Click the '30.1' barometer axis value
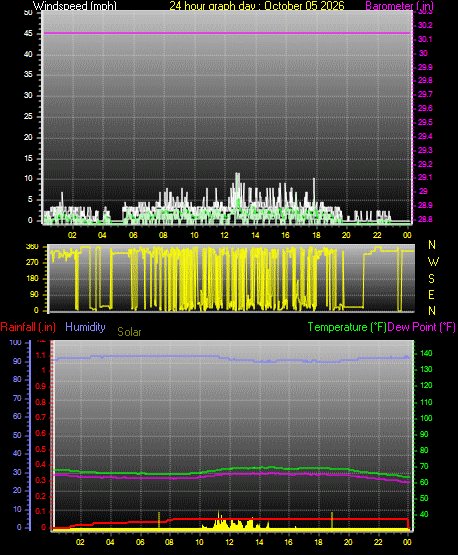 pyautogui.click(x=425, y=39)
